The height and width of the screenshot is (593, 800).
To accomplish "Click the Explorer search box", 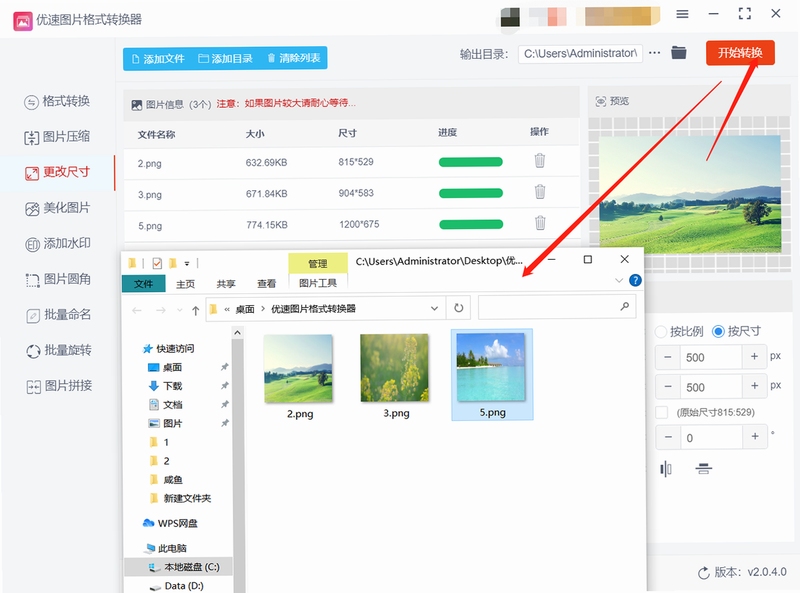I will [557, 307].
